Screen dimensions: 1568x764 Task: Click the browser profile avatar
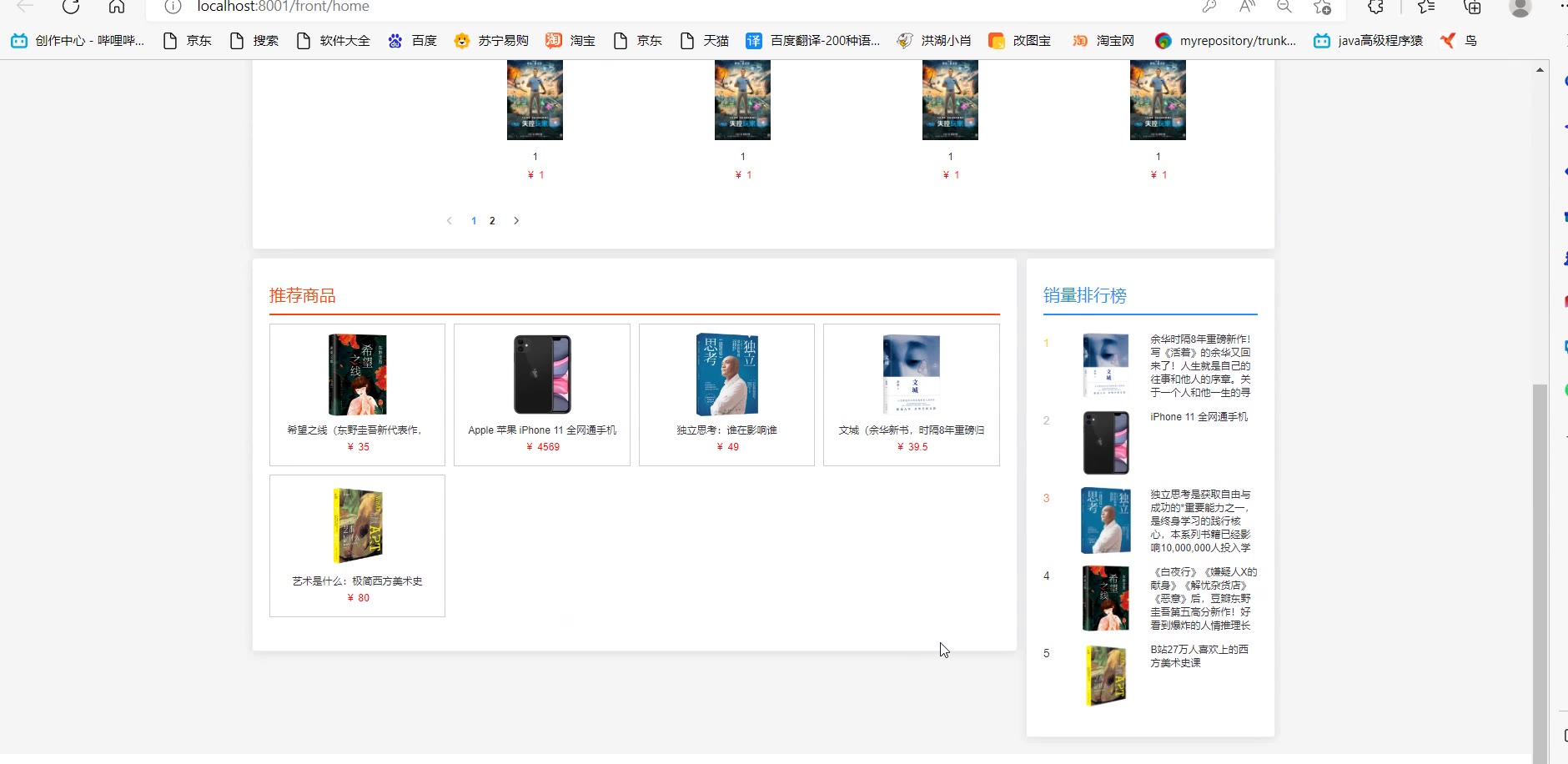pyautogui.click(x=1520, y=7)
